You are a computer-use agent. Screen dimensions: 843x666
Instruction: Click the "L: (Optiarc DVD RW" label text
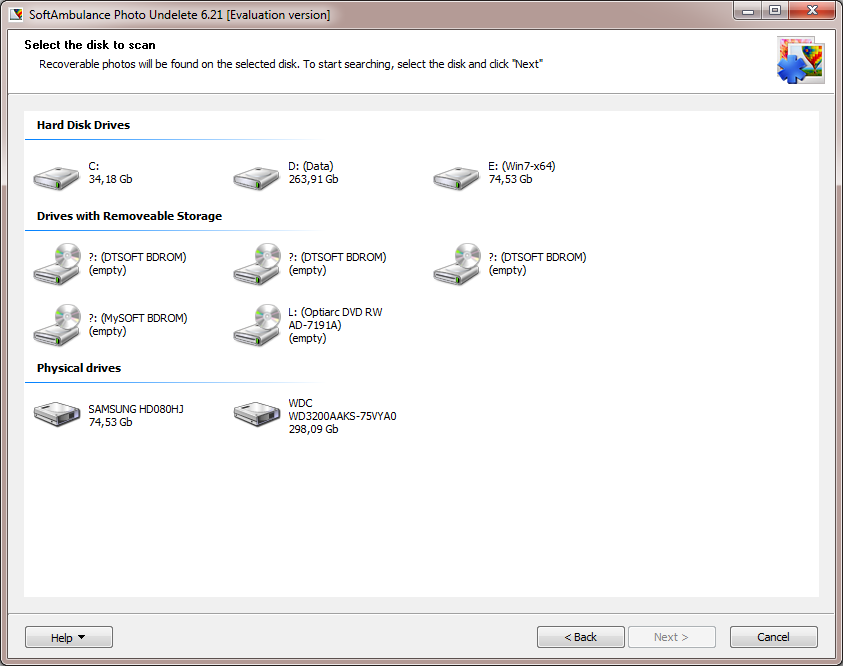click(335, 312)
